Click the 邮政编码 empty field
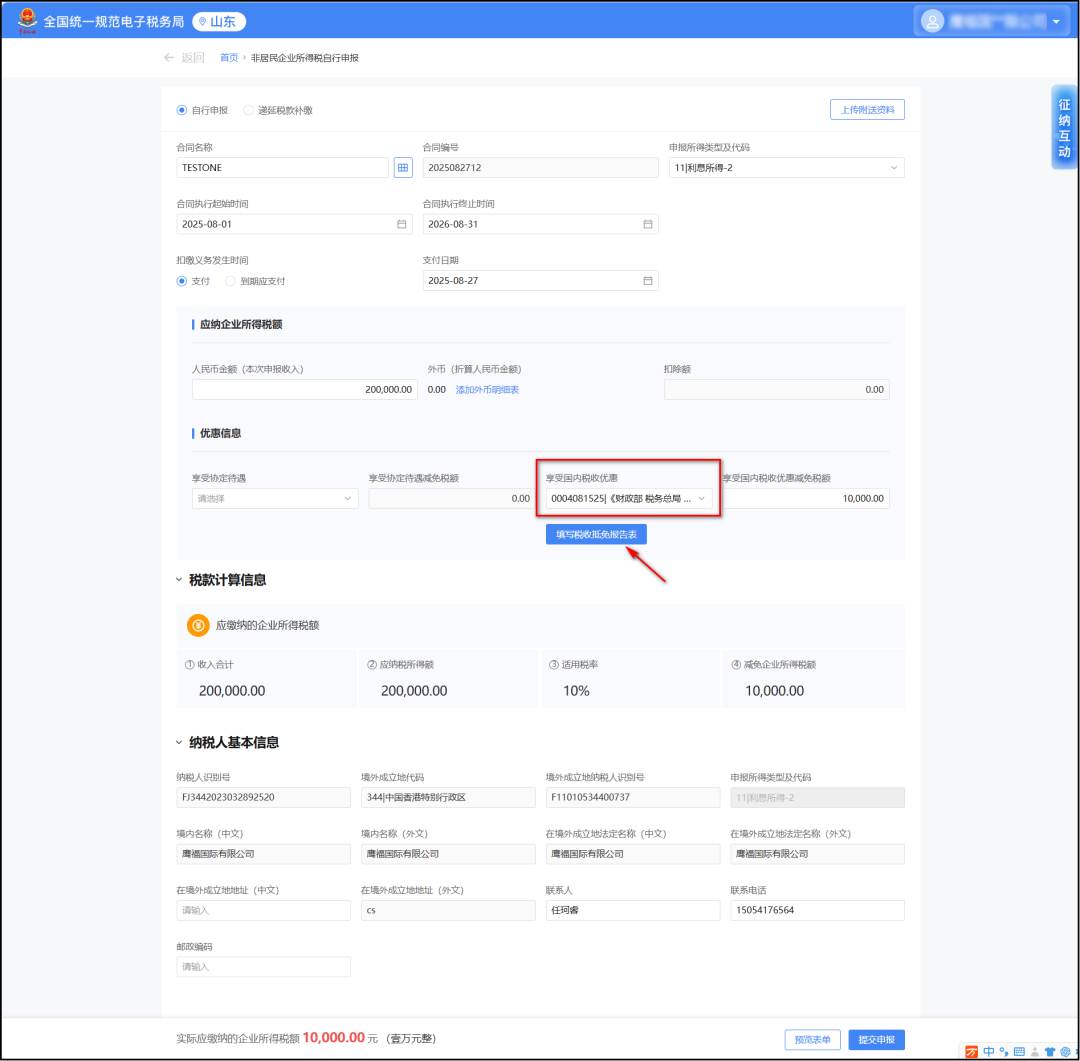 click(263, 967)
